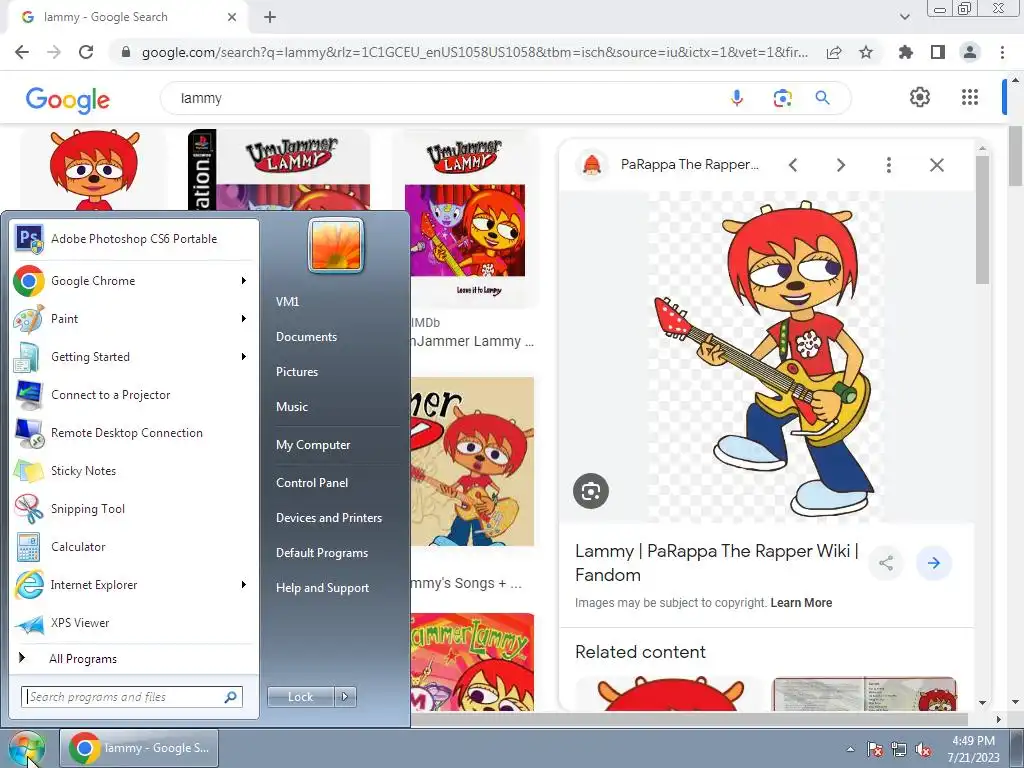Open shutdown options arrow next to Lock
This screenshot has width=1024, height=768.
346,697
